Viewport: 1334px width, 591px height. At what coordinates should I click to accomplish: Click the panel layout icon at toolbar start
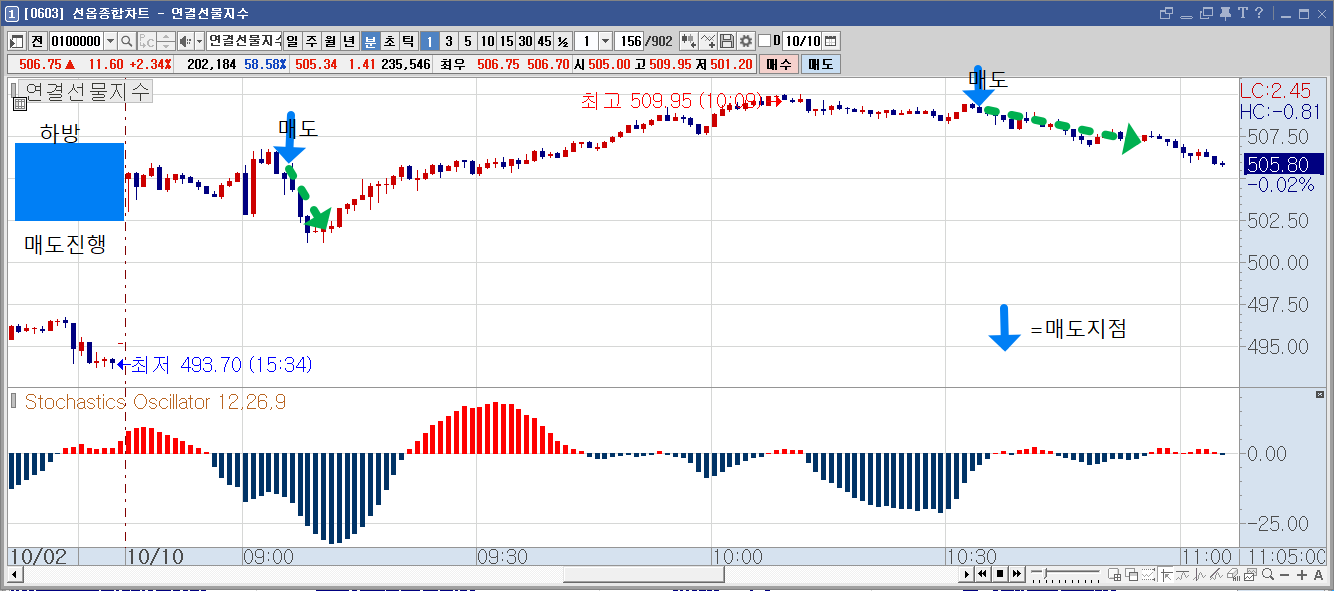[x=17, y=41]
